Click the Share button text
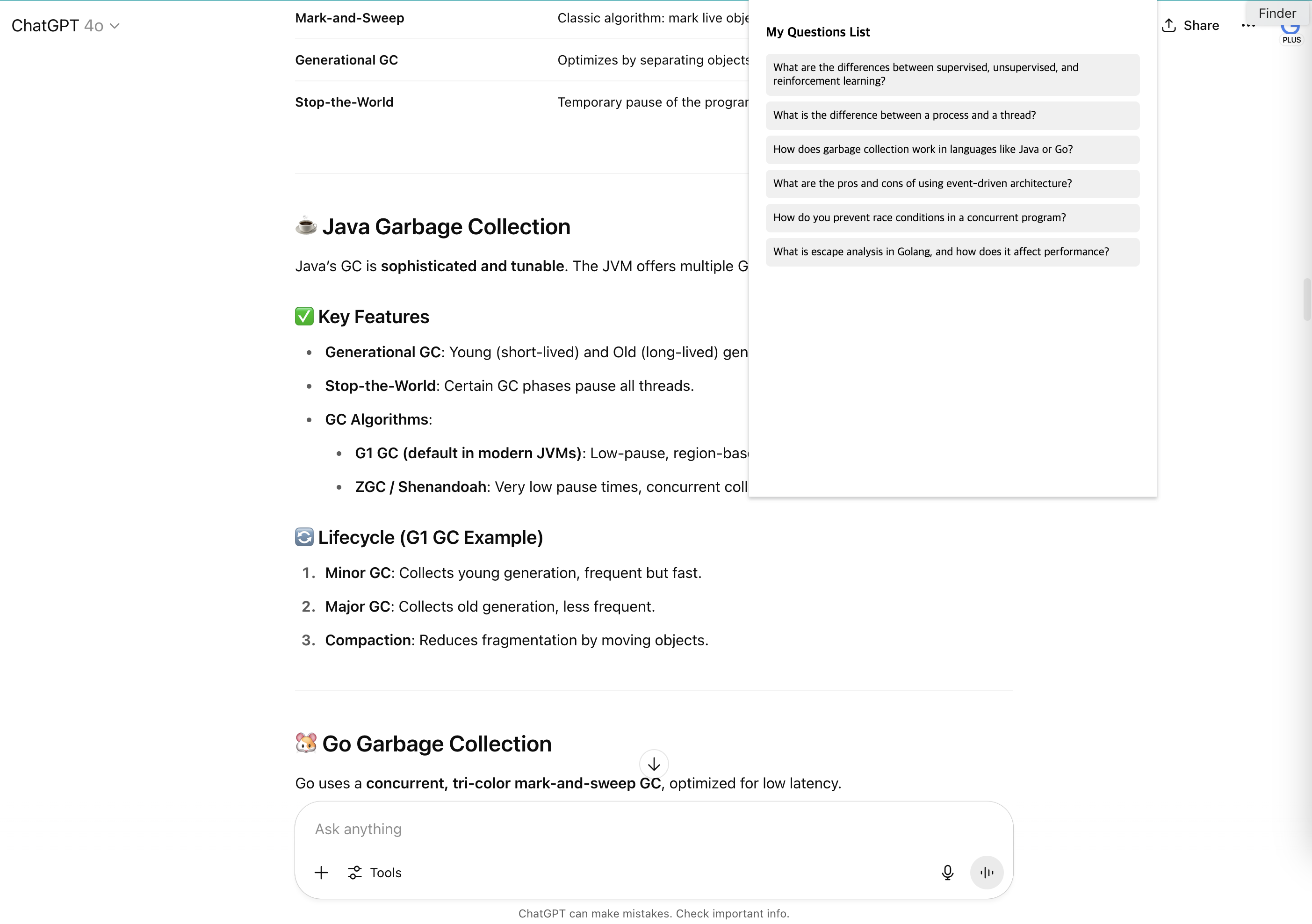1312x924 pixels. tap(1201, 26)
